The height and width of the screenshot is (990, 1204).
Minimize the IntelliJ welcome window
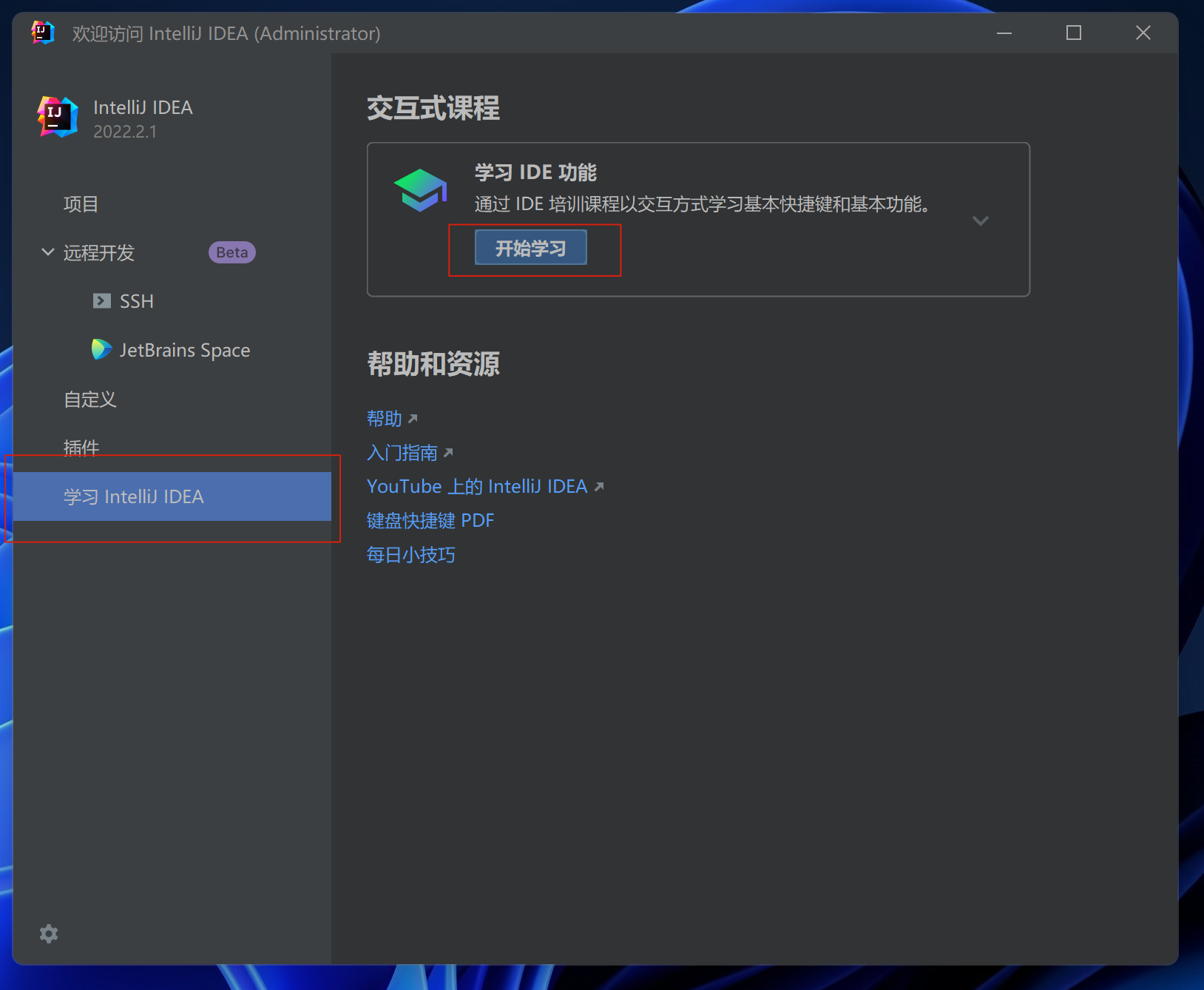(x=1004, y=33)
